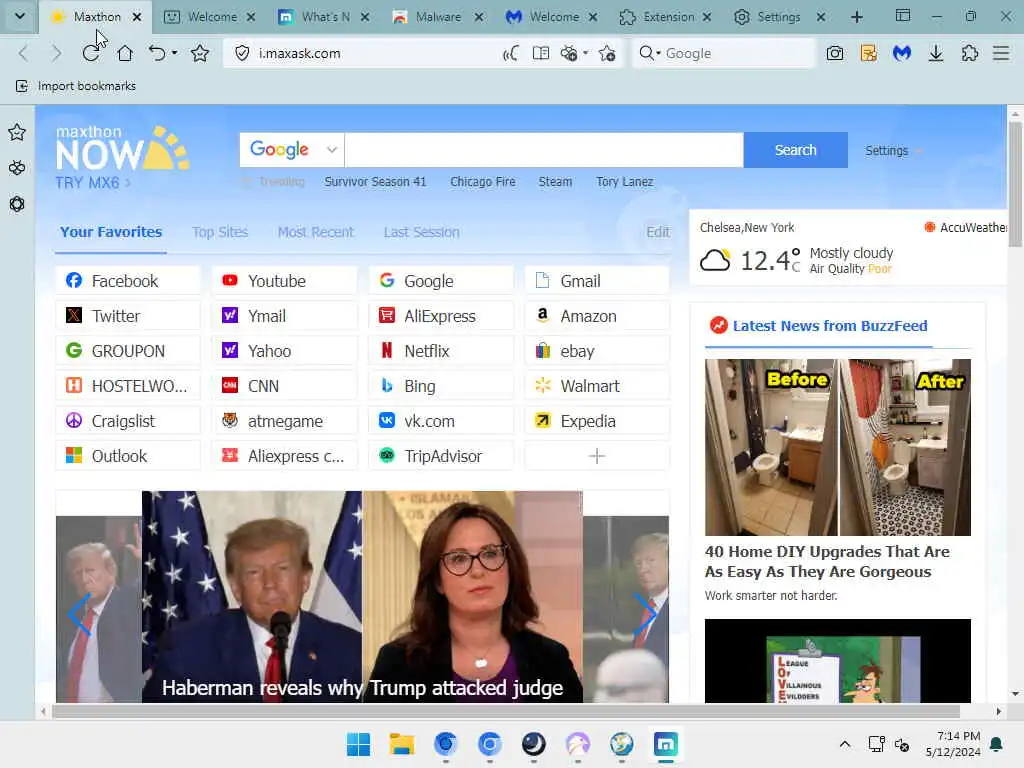Screen dimensions: 1024x768
Task: Open the TripAdvisor favorite tile
Action: click(441, 456)
